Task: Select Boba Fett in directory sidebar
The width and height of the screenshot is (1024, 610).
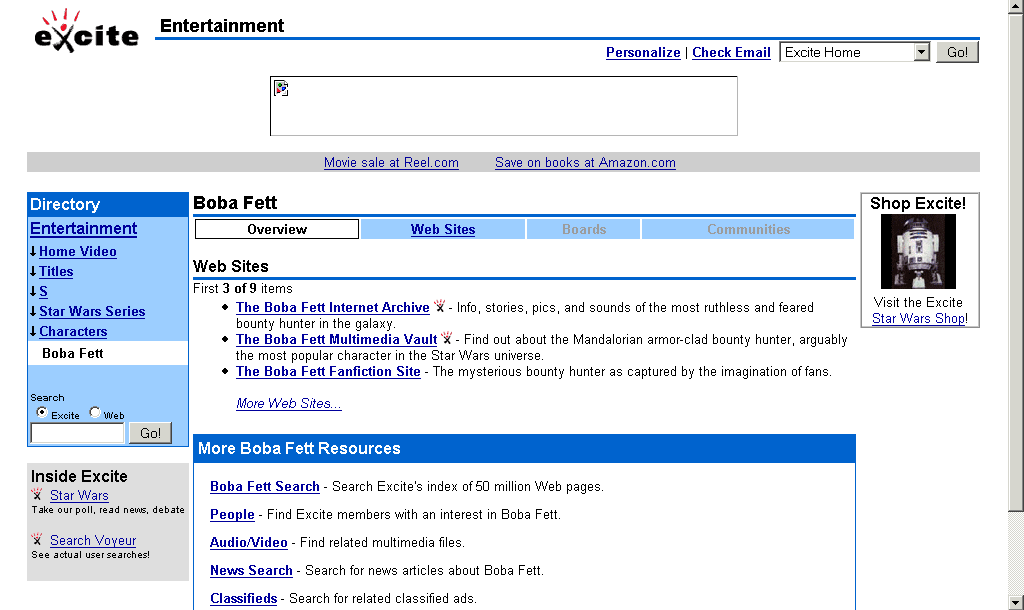Action: (72, 353)
